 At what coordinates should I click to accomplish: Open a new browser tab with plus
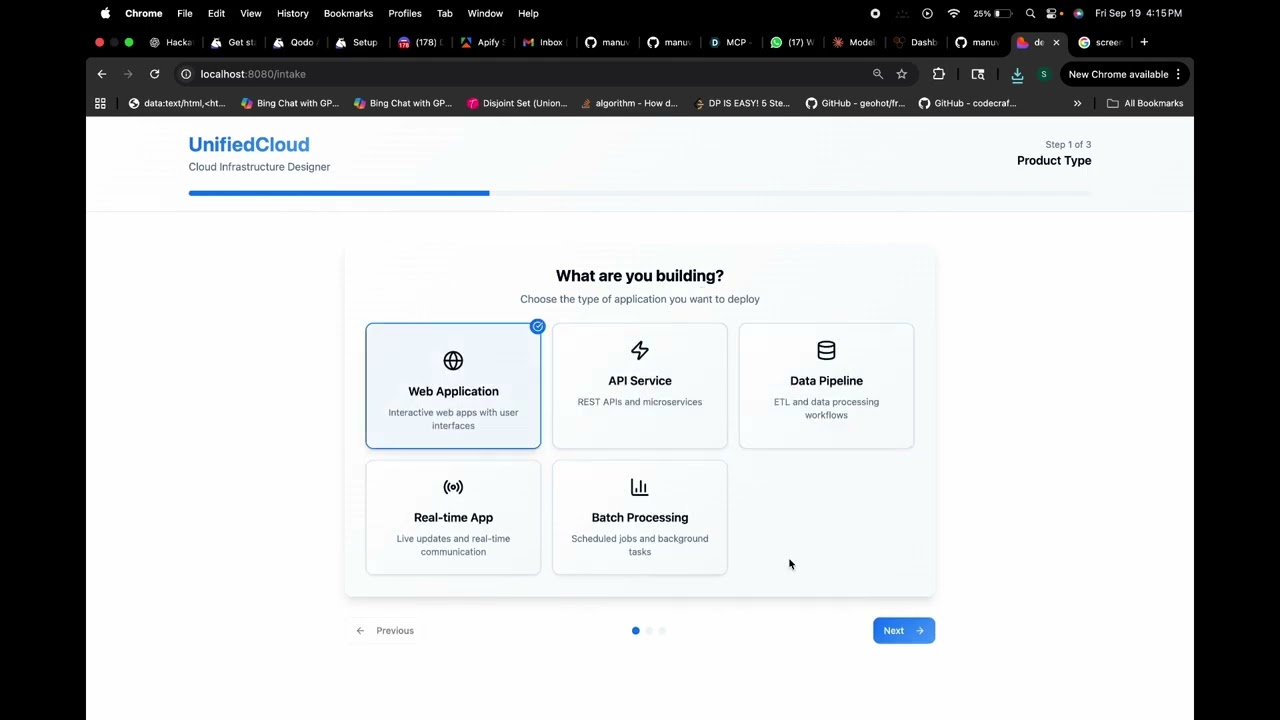pyautogui.click(x=1144, y=42)
